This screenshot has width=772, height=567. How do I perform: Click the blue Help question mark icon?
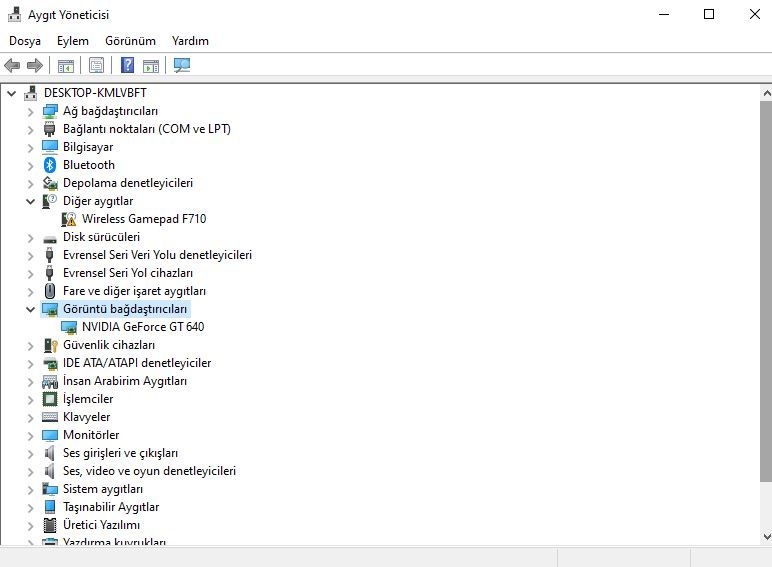[x=128, y=65]
